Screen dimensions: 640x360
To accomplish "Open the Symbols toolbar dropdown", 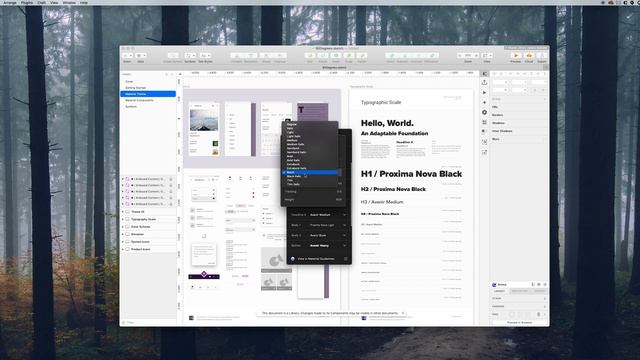I will 190,56.
